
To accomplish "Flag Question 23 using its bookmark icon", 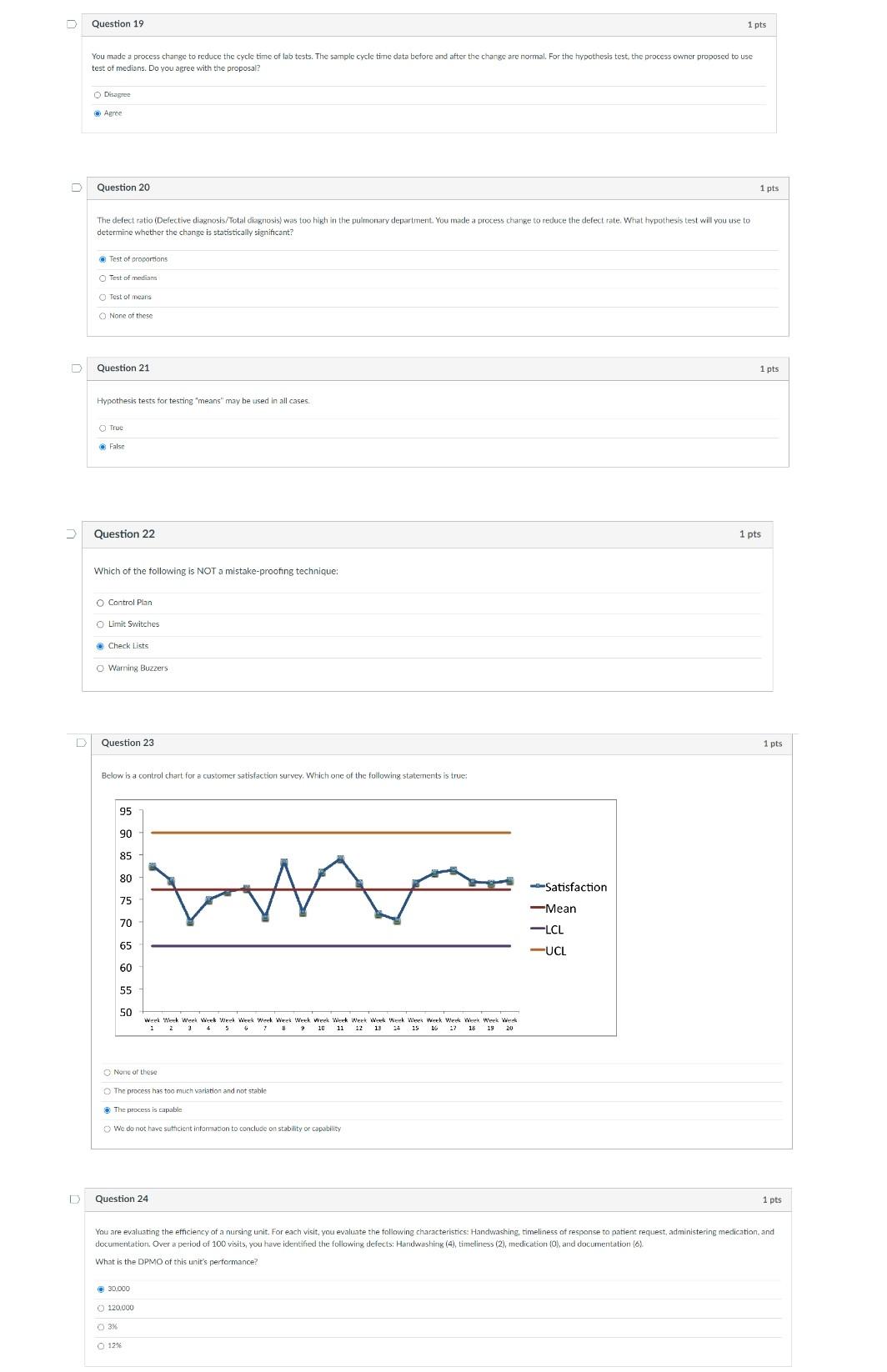I will (81, 742).
